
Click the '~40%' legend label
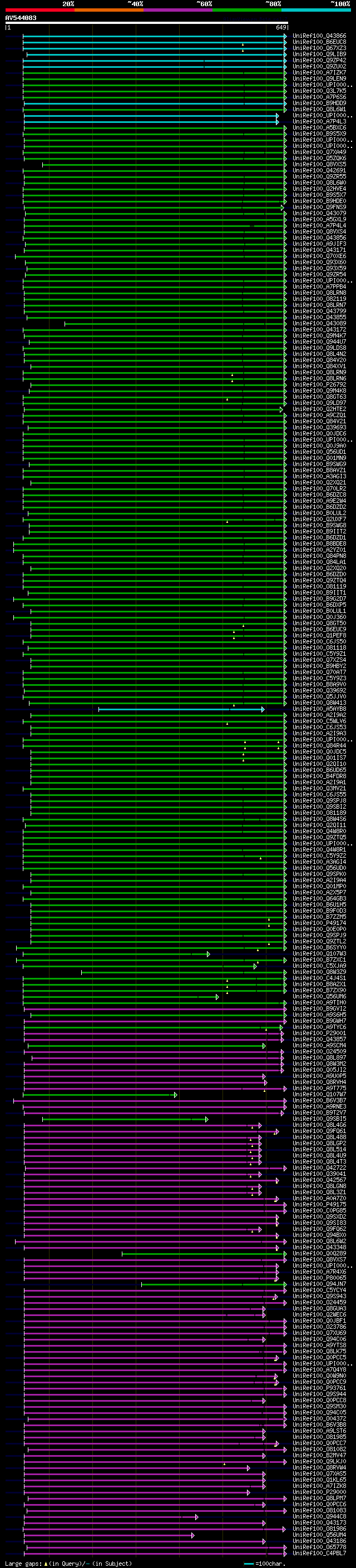tap(135, 4)
